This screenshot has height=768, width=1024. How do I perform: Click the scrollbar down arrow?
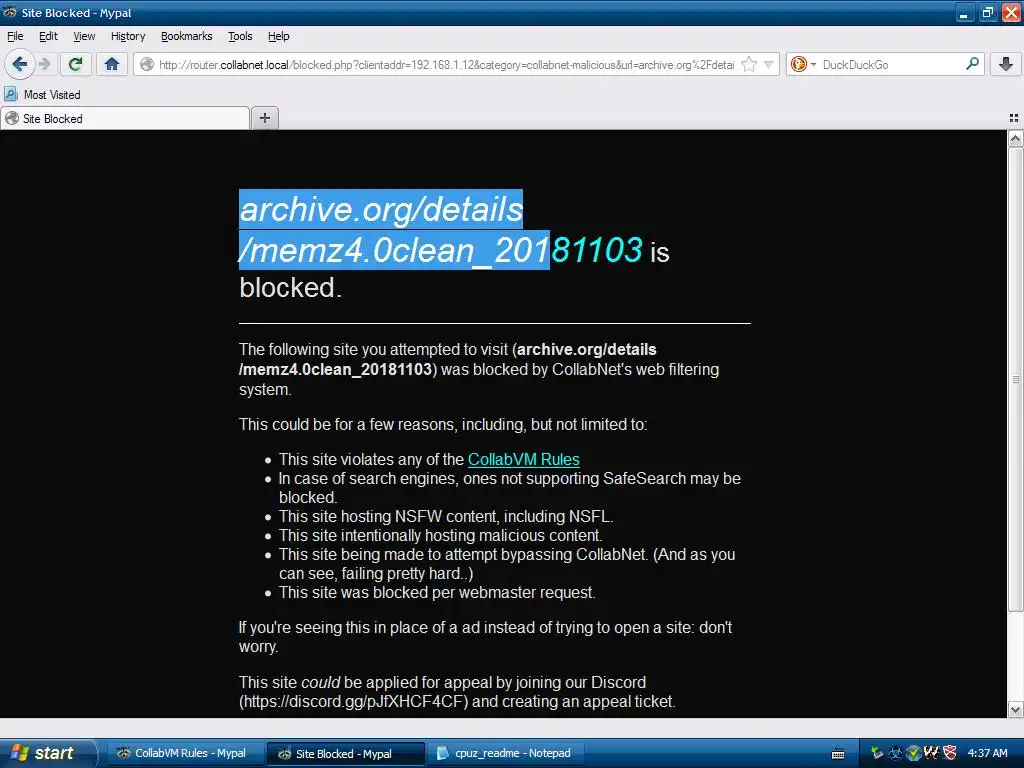[x=1015, y=709]
